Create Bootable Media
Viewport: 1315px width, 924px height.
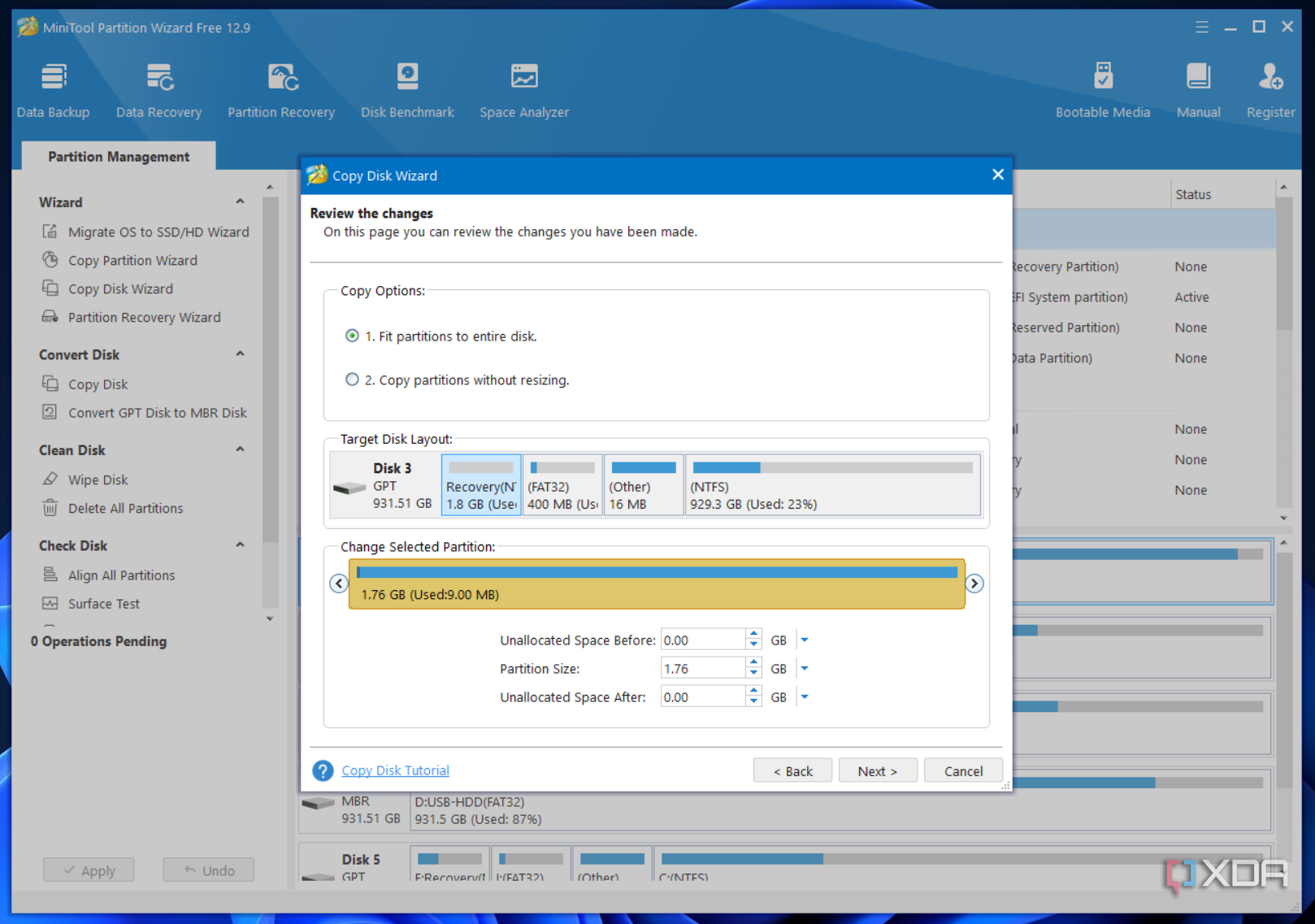tap(1103, 90)
